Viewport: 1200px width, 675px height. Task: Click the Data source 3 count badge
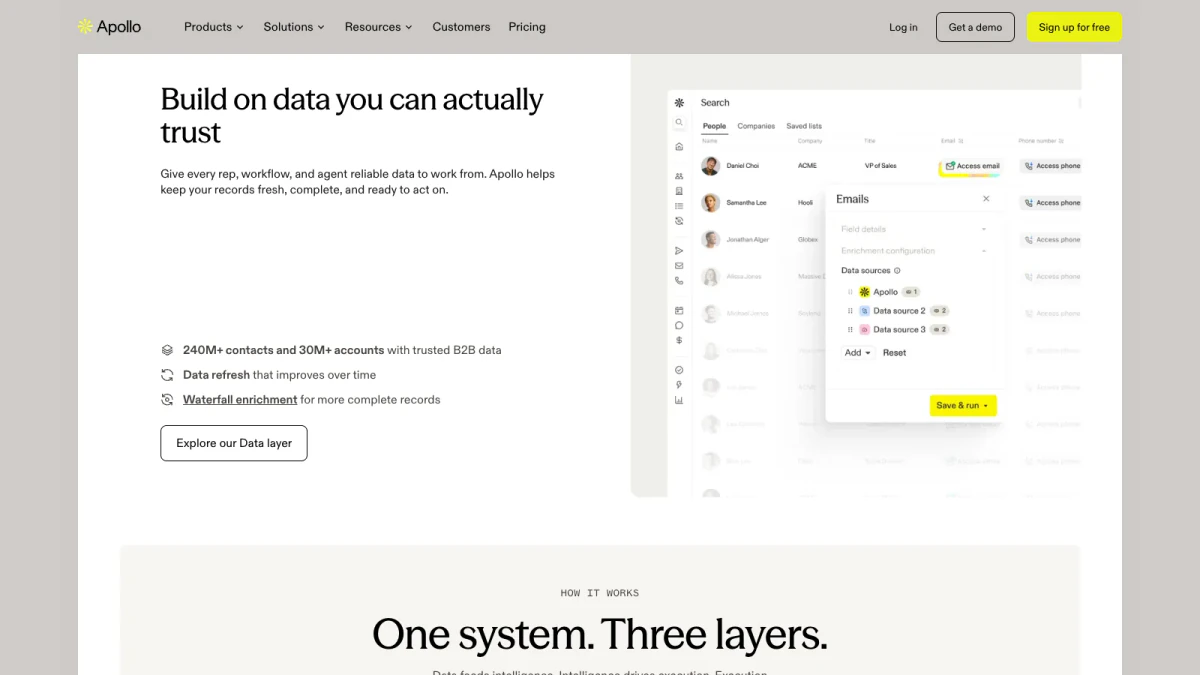939,329
